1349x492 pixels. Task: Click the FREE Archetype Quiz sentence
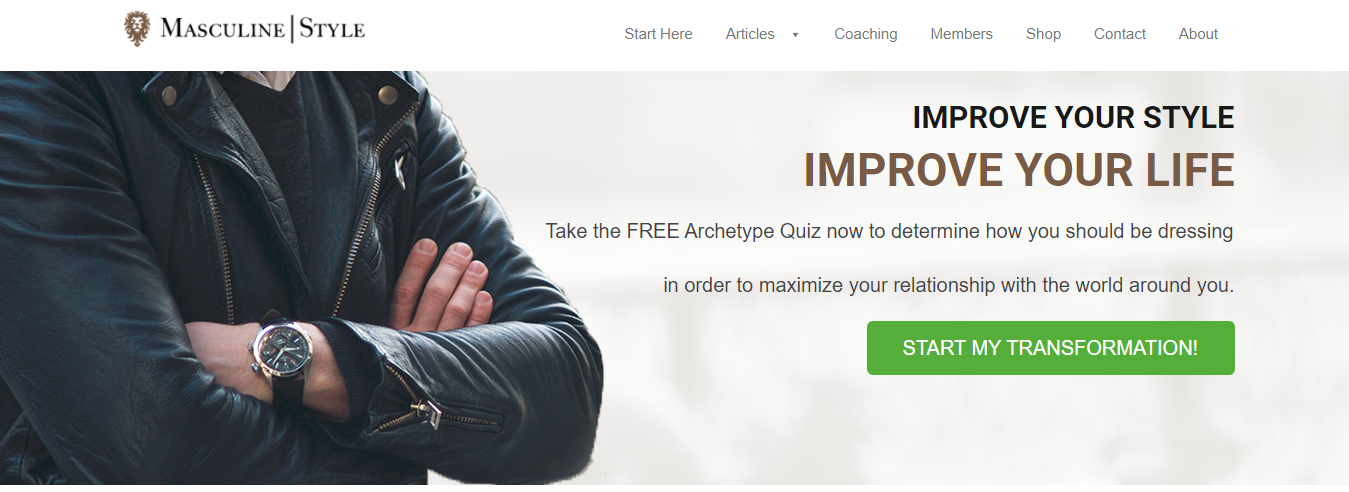tap(889, 232)
